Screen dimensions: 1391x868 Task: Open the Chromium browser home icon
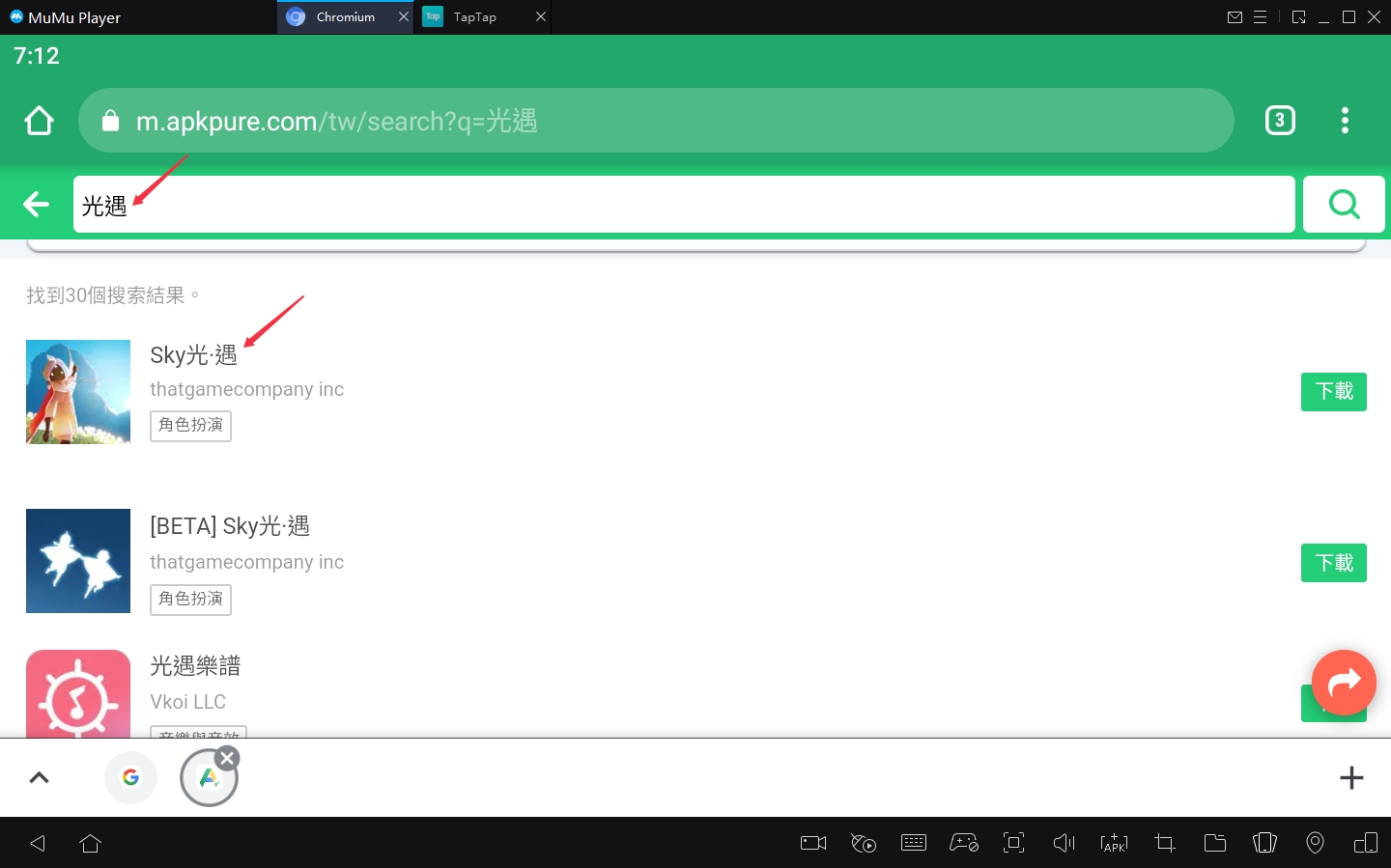pos(39,121)
